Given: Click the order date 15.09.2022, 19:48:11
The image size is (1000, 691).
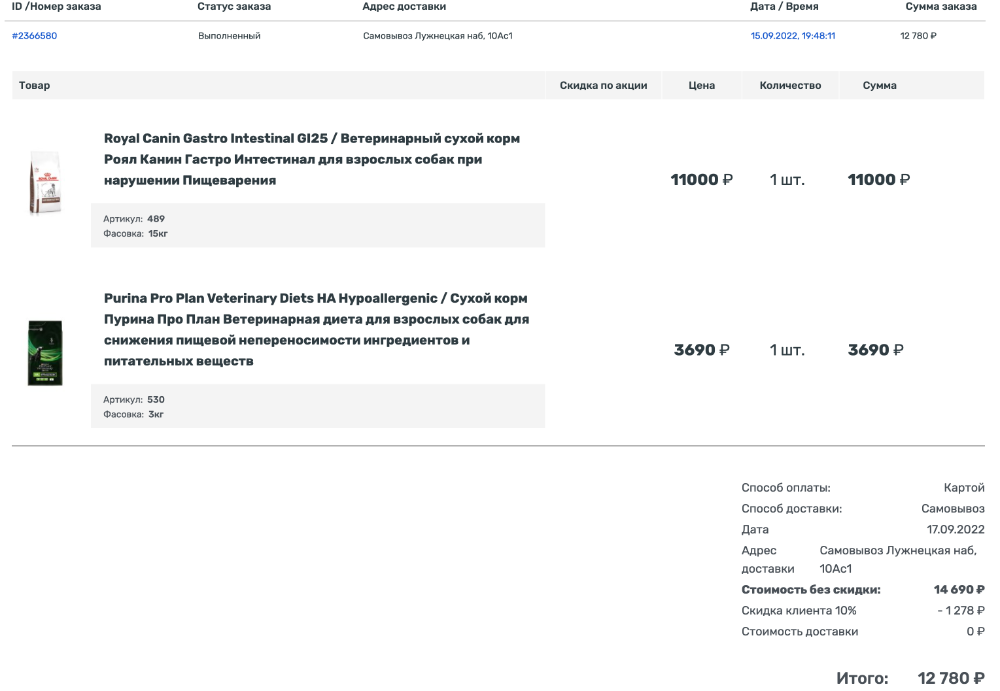Looking at the screenshot, I should click(792, 36).
